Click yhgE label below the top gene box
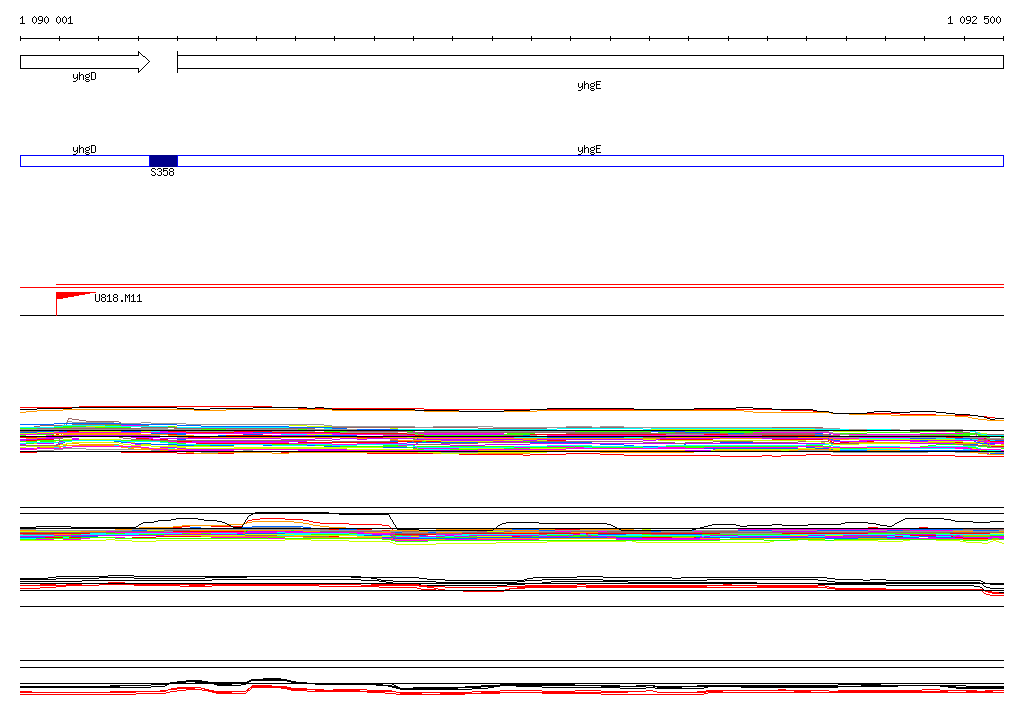 point(589,86)
